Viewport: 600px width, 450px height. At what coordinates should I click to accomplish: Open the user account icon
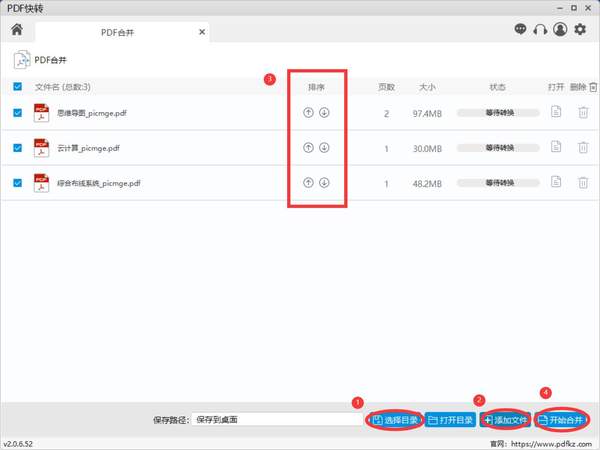560,29
